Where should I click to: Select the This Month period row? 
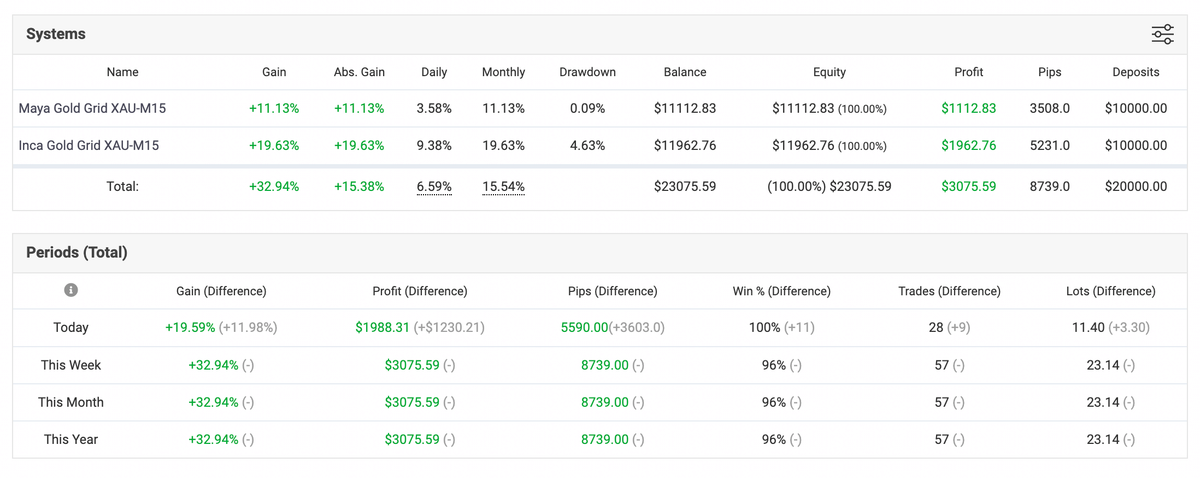point(71,402)
